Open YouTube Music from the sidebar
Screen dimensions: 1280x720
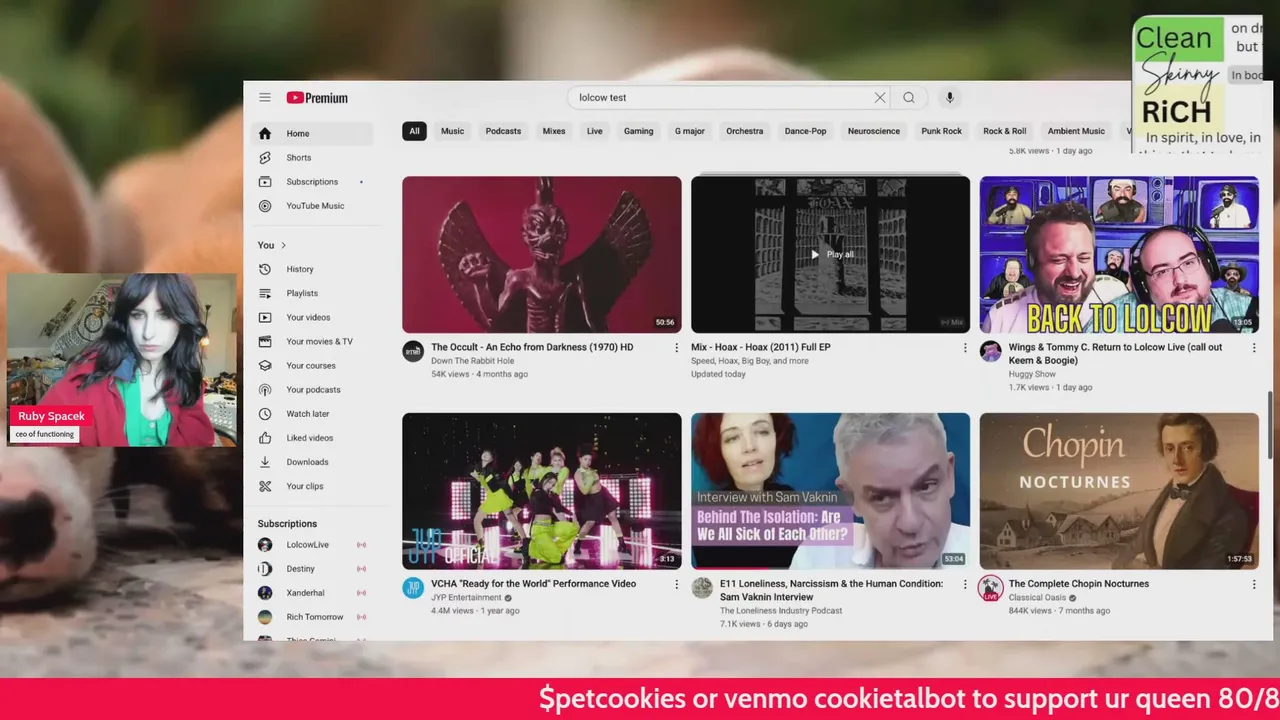pyautogui.click(x=314, y=206)
